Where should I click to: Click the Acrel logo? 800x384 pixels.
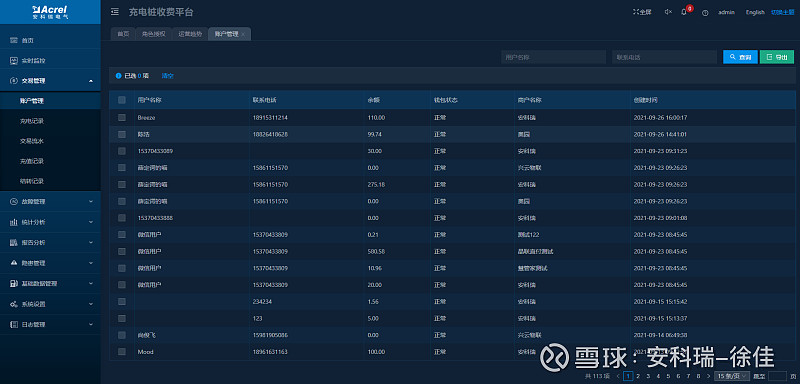tap(50, 12)
